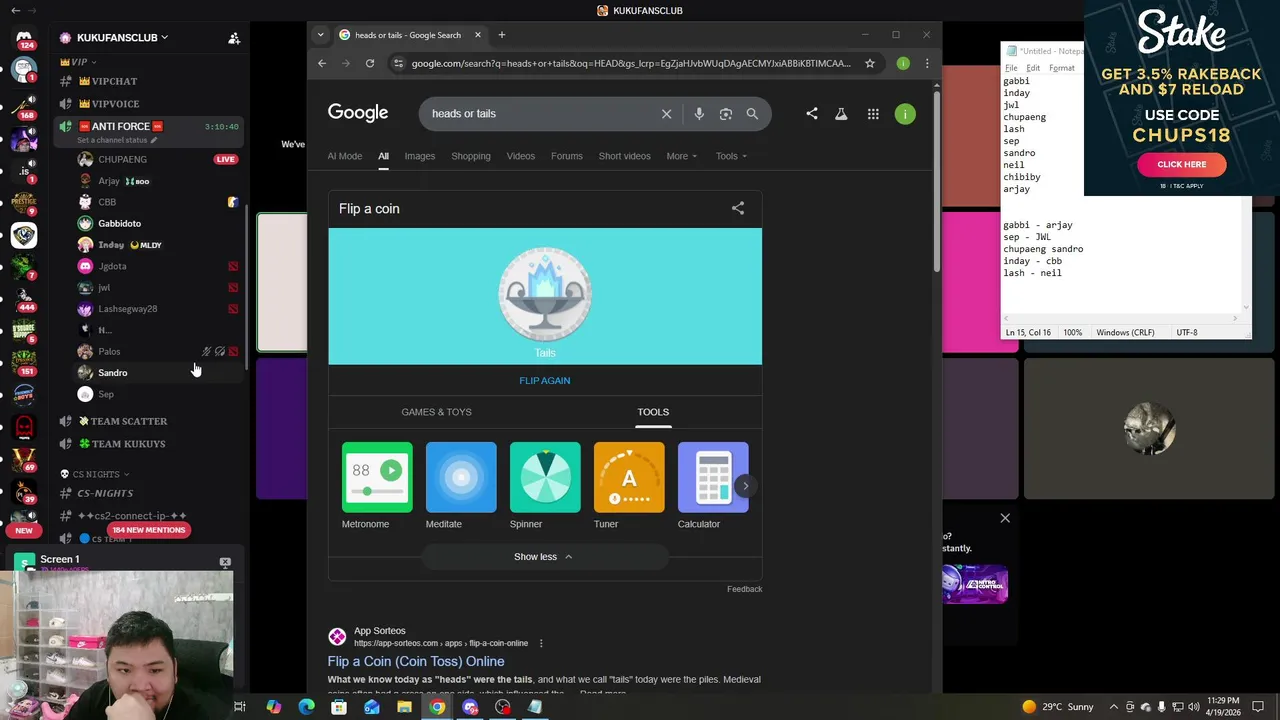Select the TOOLS tab
This screenshot has width=1280, height=720.
(x=653, y=412)
